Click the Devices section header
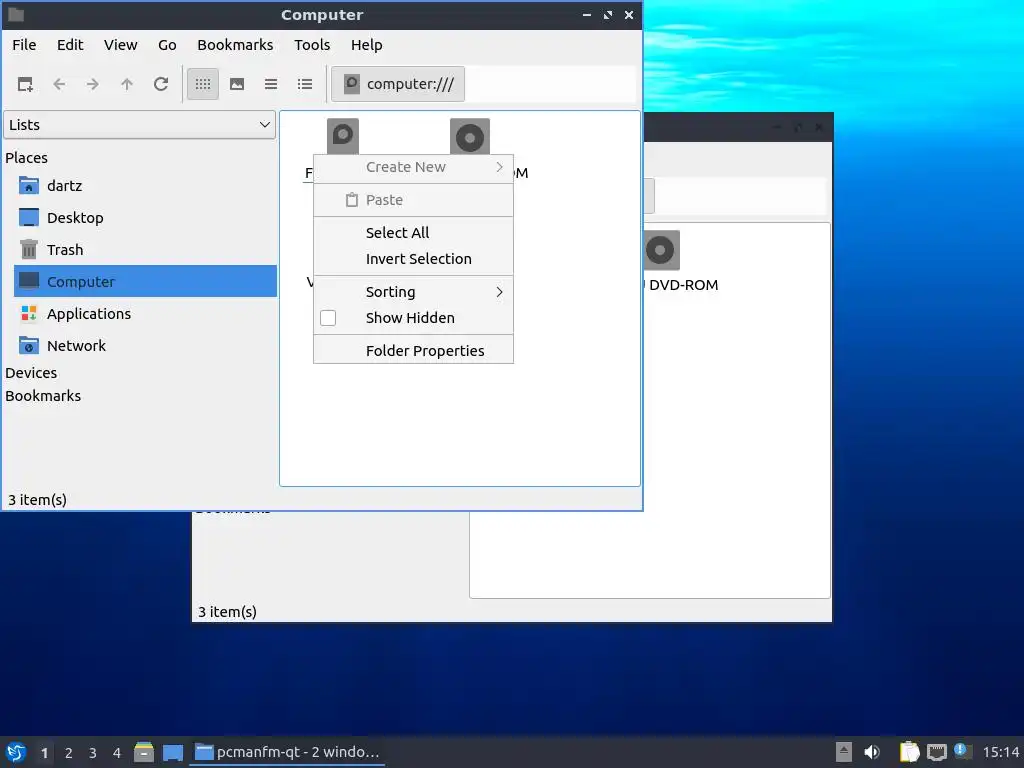Screen dimensions: 1024x768 coord(31,373)
